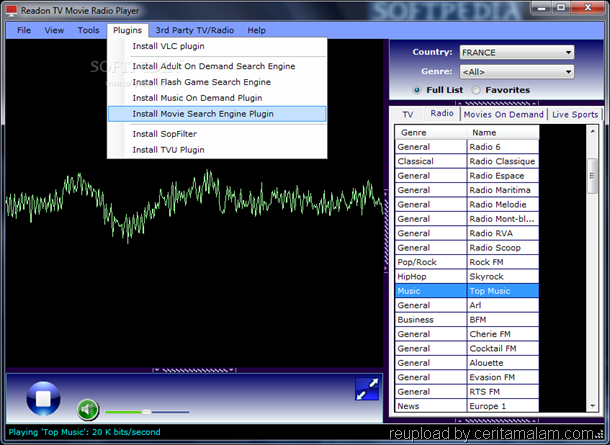Collapse the splitter above the station tabs

tap(497, 103)
